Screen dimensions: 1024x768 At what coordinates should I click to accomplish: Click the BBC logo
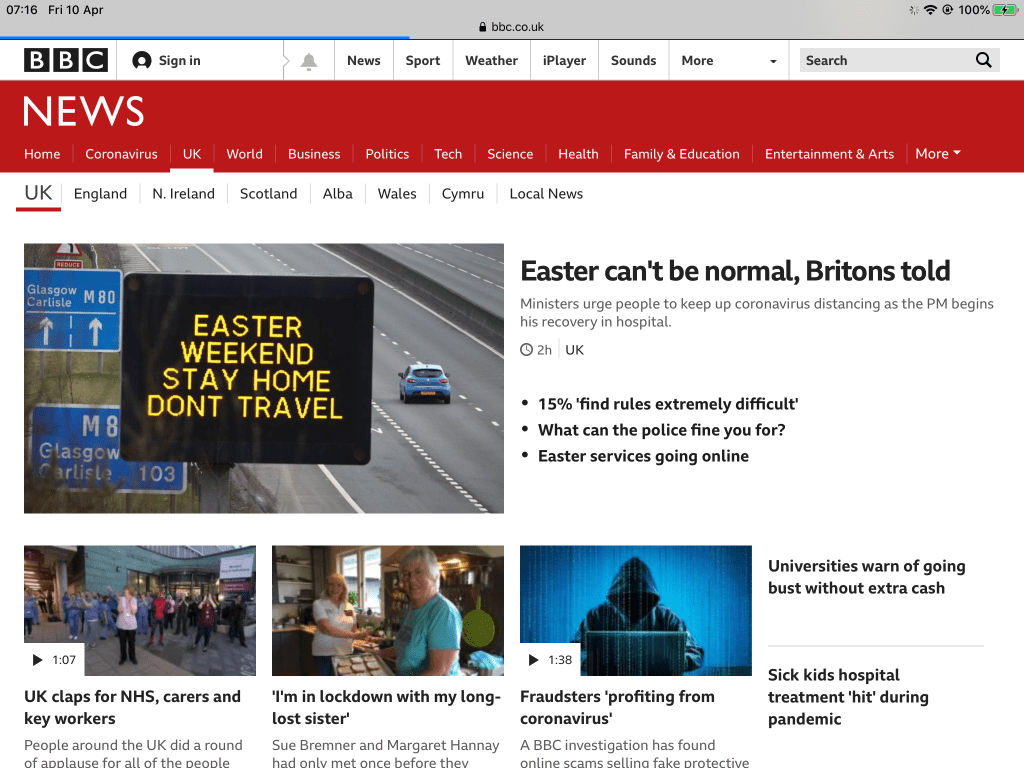pyautogui.click(x=66, y=60)
